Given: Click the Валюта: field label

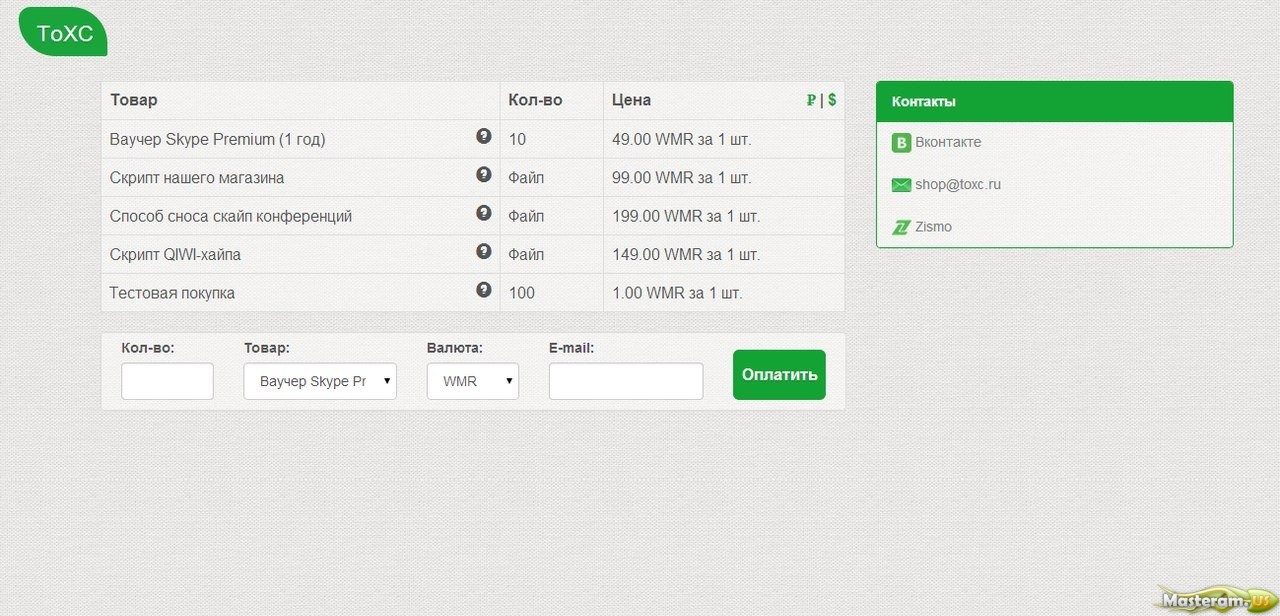Looking at the screenshot, I should [x=455, y=348].
